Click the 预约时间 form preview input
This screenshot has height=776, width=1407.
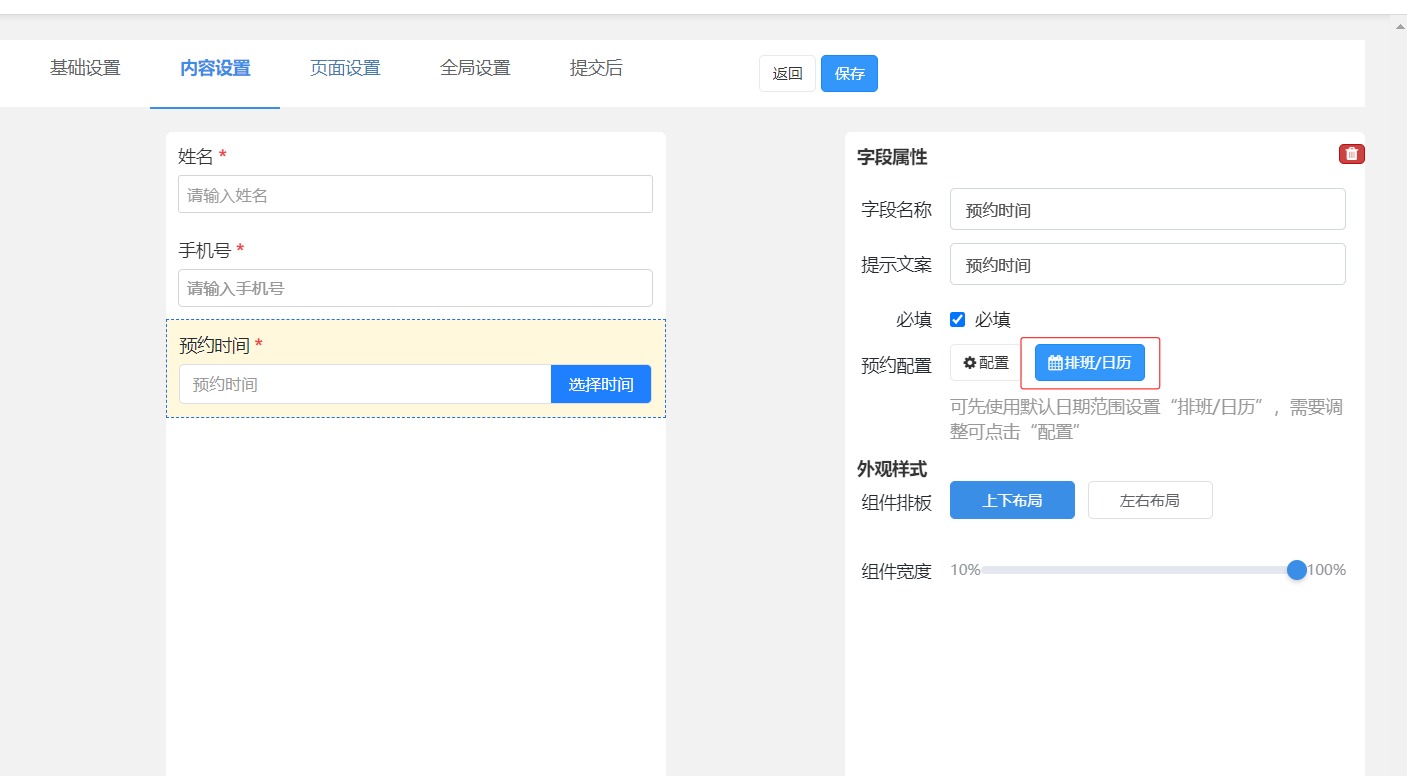click(365, 384)
